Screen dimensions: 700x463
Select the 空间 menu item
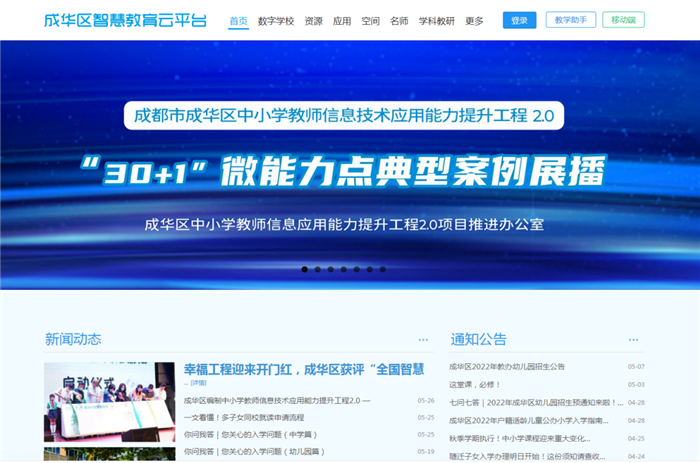click(371, 21)
